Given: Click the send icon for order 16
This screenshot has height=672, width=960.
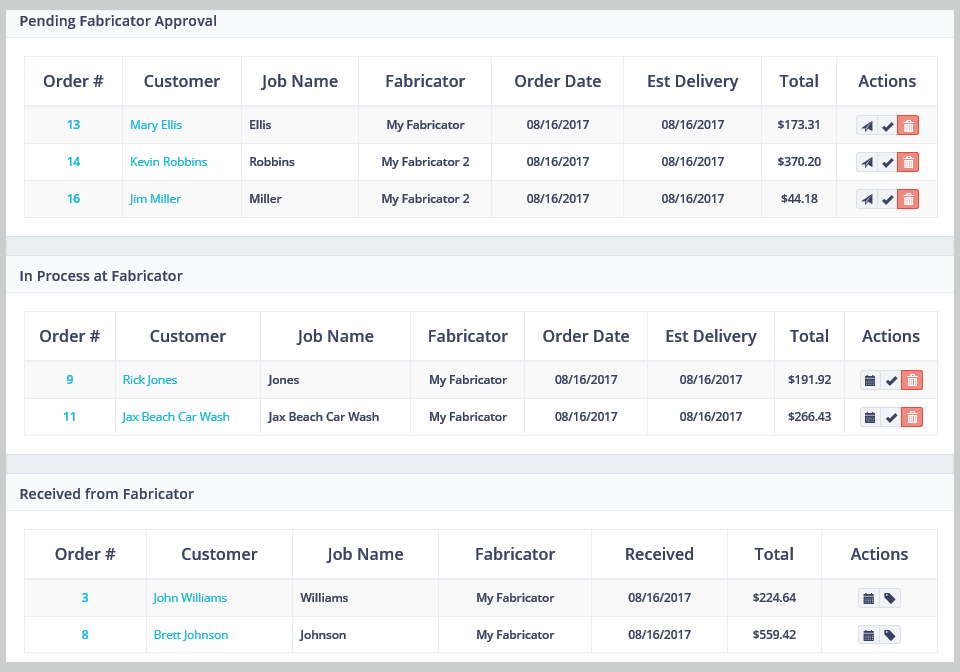Looking at the screenshot, I should tap(866, 199).
